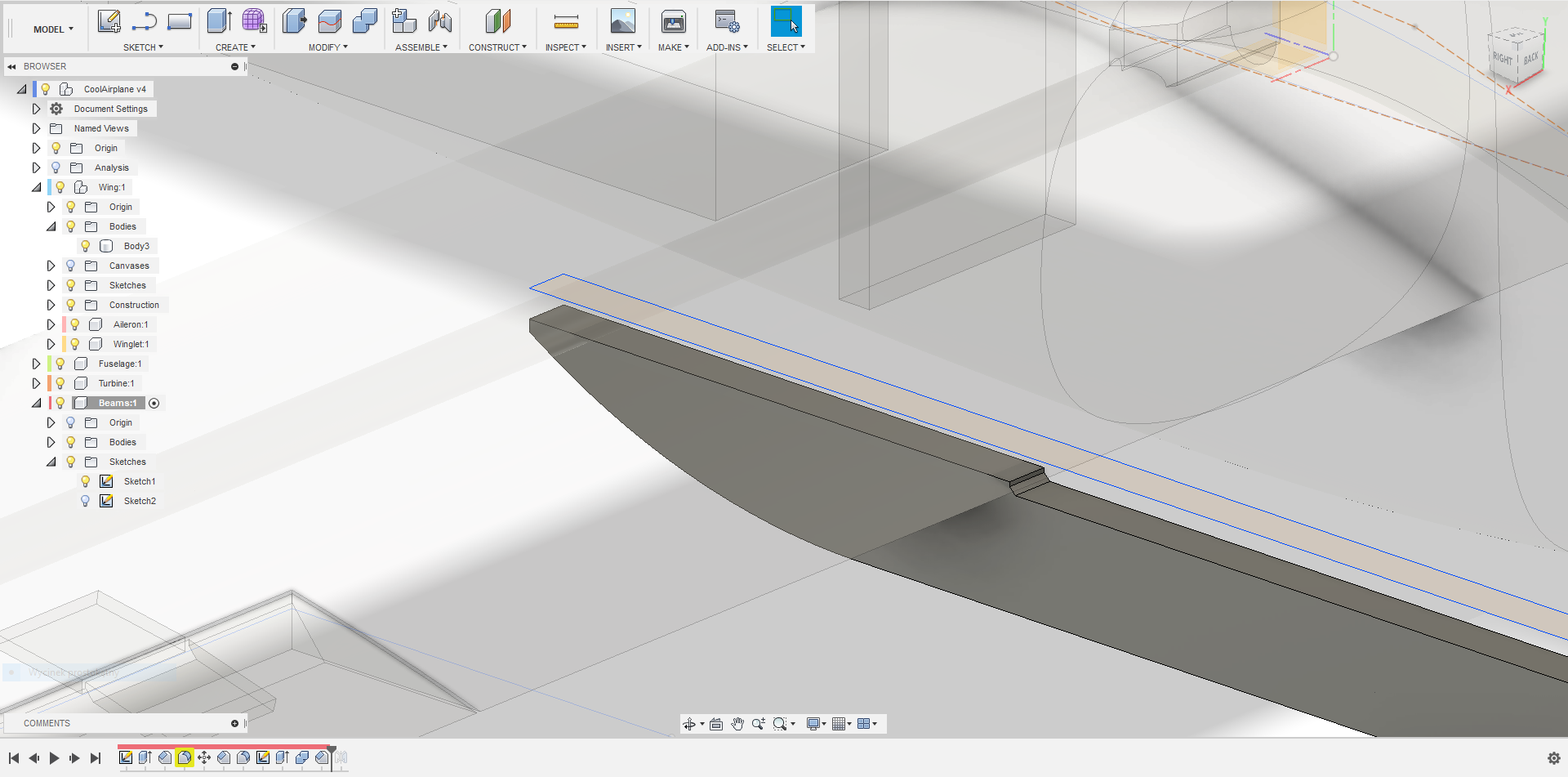Choose the Rectangle sketch tool
The image size is (1568, 777).
click(x=180, y=21)
